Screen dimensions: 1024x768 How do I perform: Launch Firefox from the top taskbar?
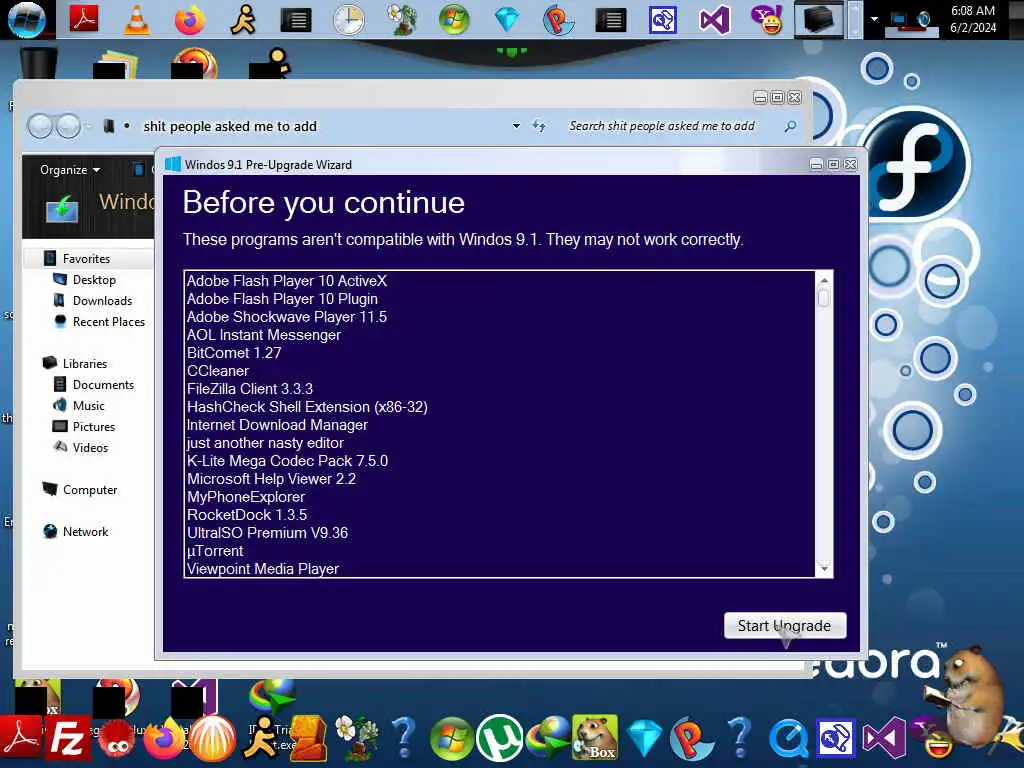pyautogui.click(x=189, y=20)
